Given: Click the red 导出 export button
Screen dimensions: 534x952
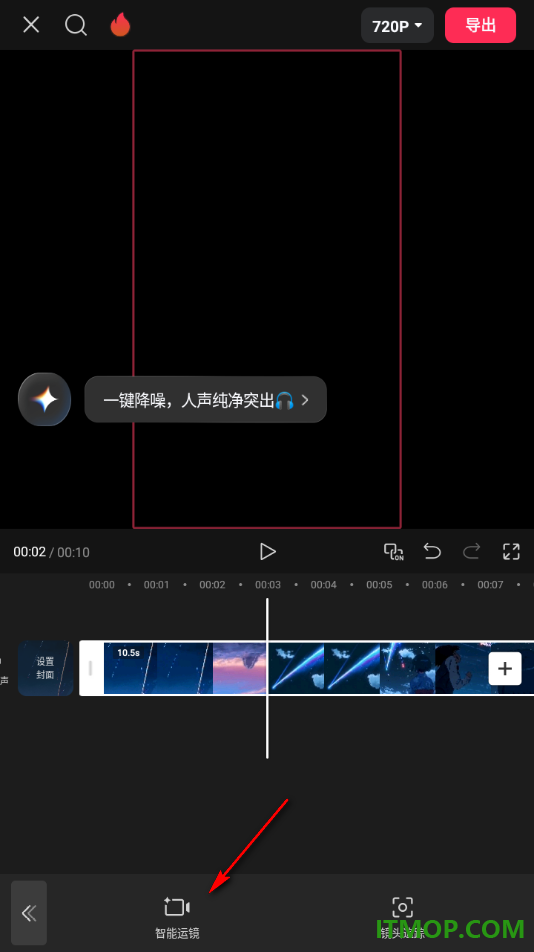Looking at the screenshot, I should click(481, 25).
